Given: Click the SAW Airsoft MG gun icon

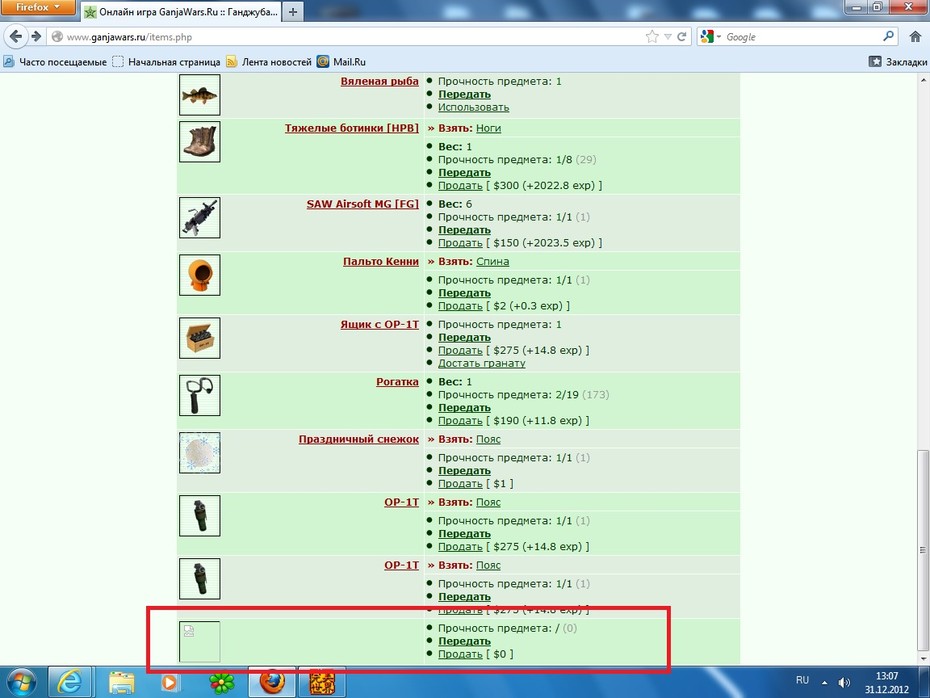Looking at the screenshot, I should click(x=200, y=218).
